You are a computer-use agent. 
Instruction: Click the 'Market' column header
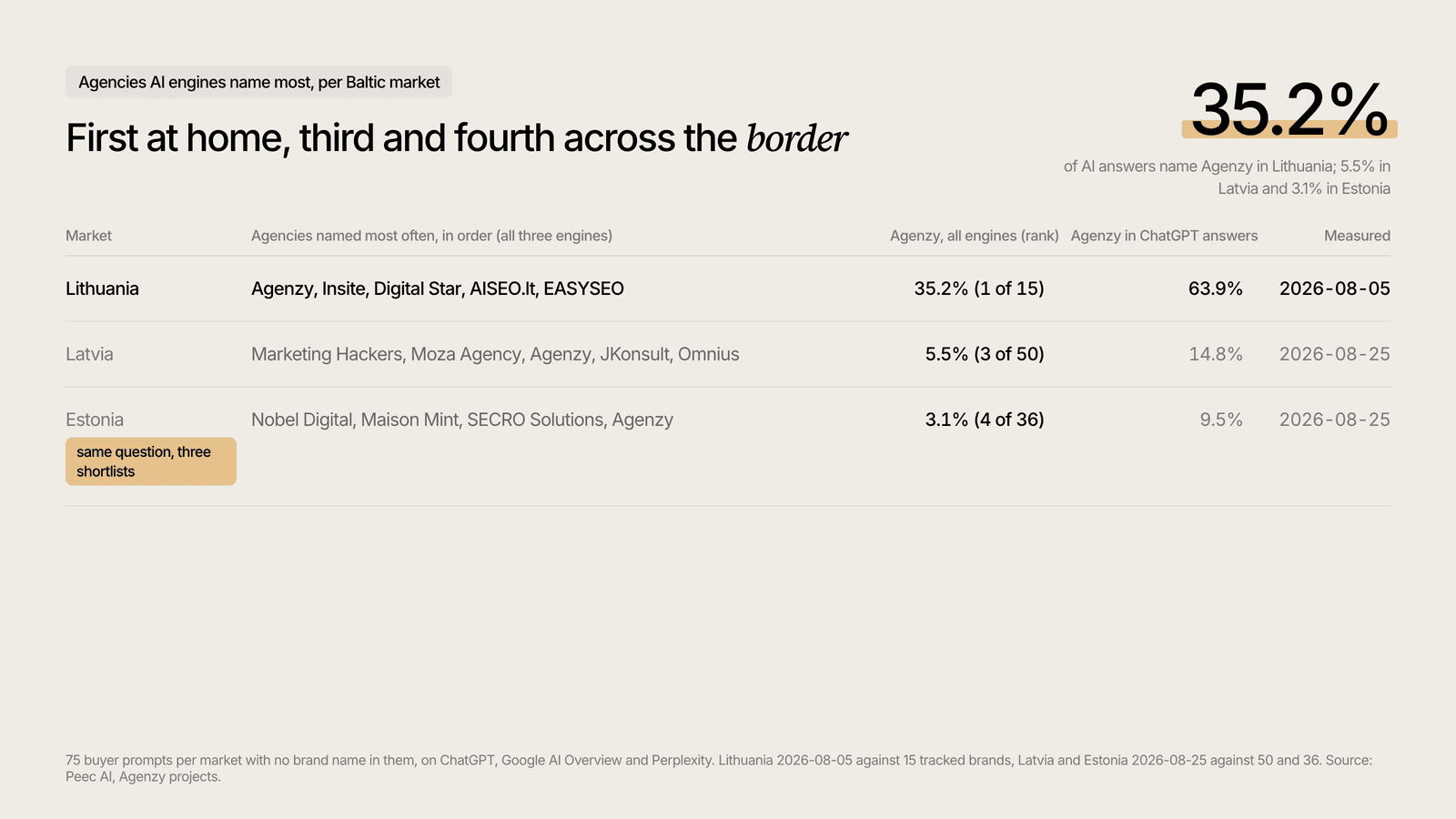pos(88,236)
